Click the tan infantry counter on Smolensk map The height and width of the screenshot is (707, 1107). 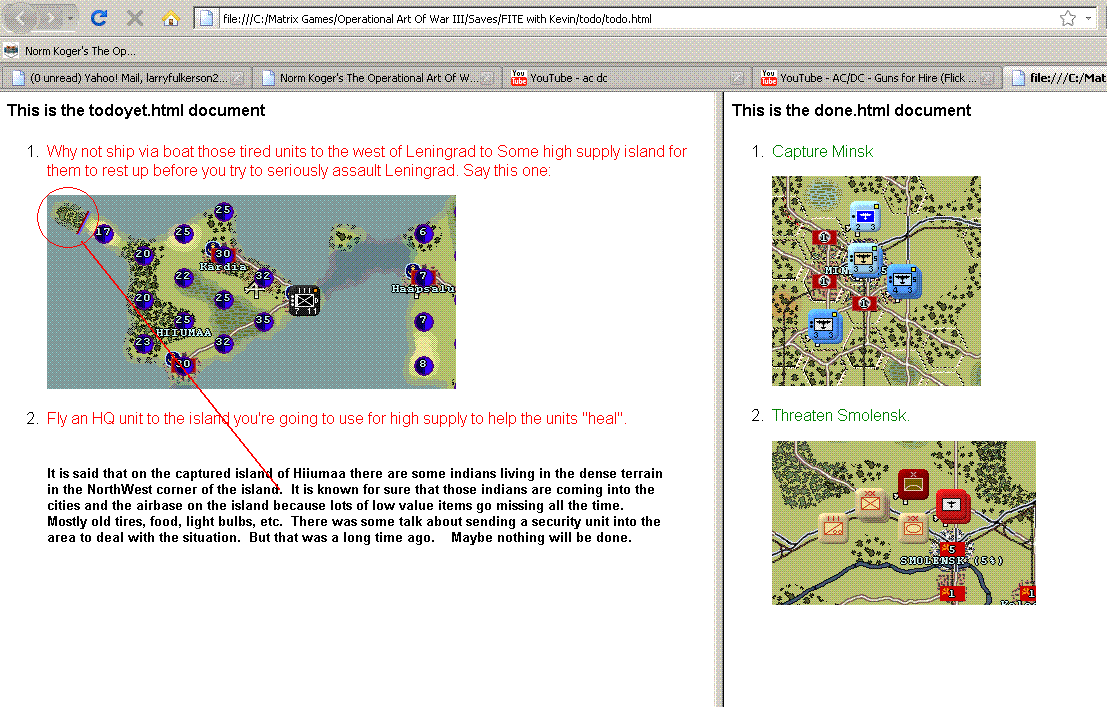[x=870, y=503]
